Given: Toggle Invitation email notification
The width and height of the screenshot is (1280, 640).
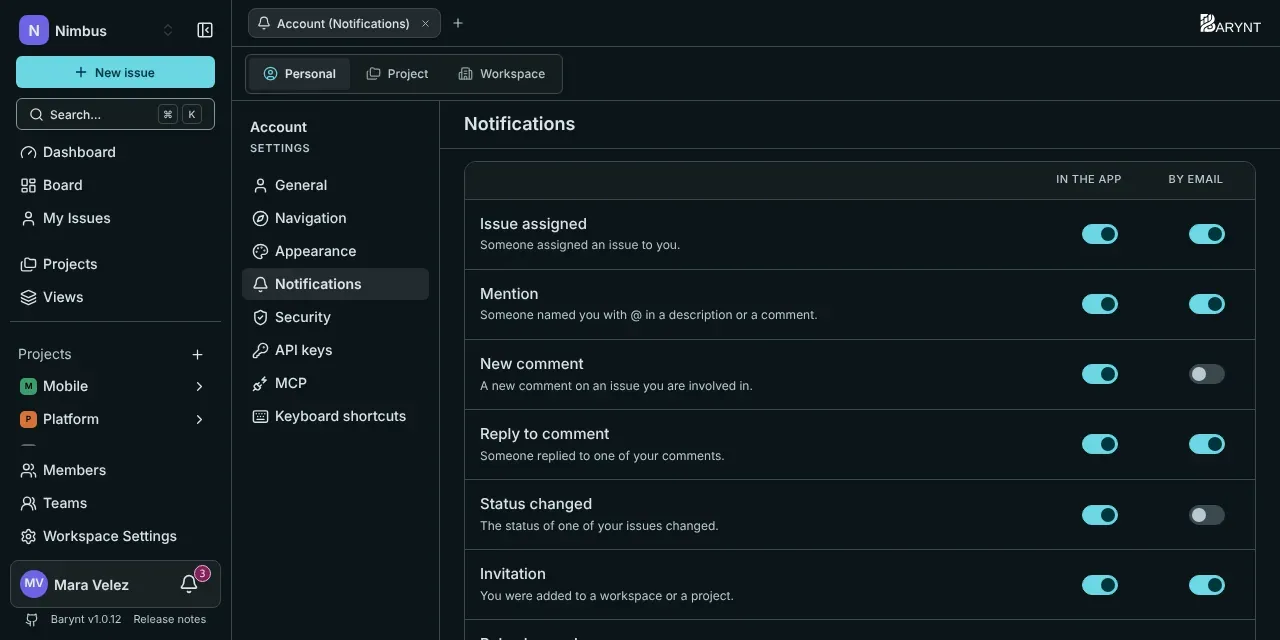Looking at the screenshot, I should pos(1207,585).
